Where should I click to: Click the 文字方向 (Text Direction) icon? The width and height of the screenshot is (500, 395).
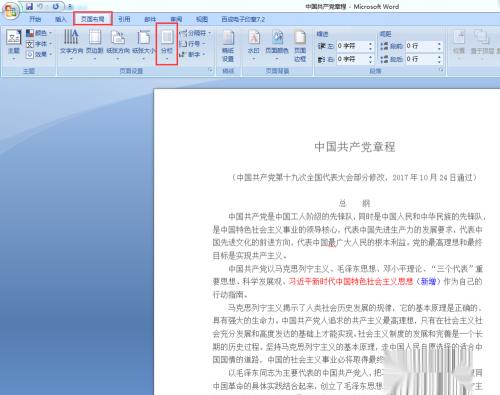point(71,37)
